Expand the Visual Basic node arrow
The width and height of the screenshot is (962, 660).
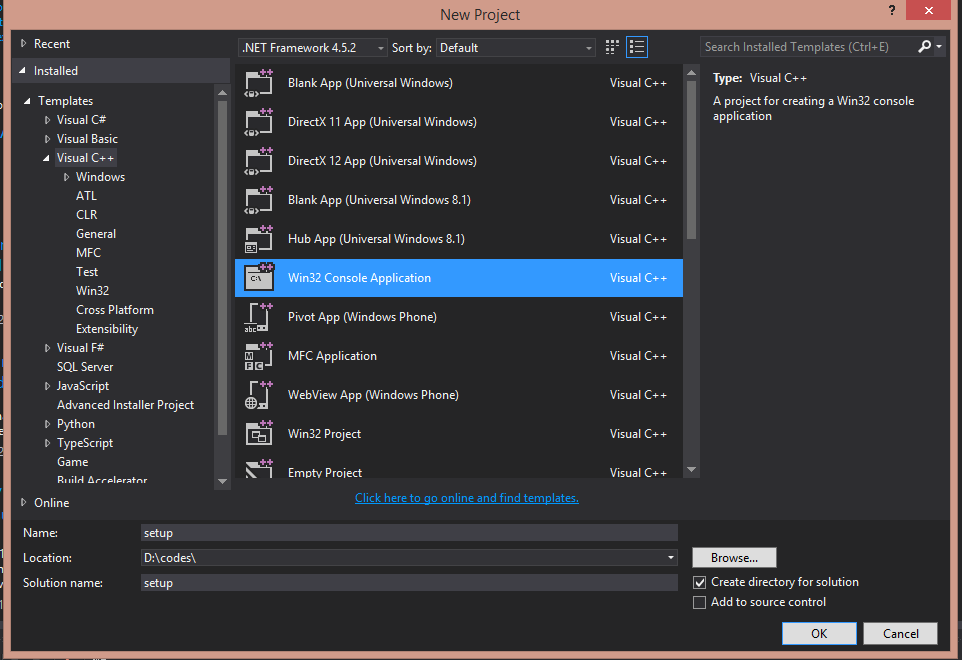coord(47,139)
